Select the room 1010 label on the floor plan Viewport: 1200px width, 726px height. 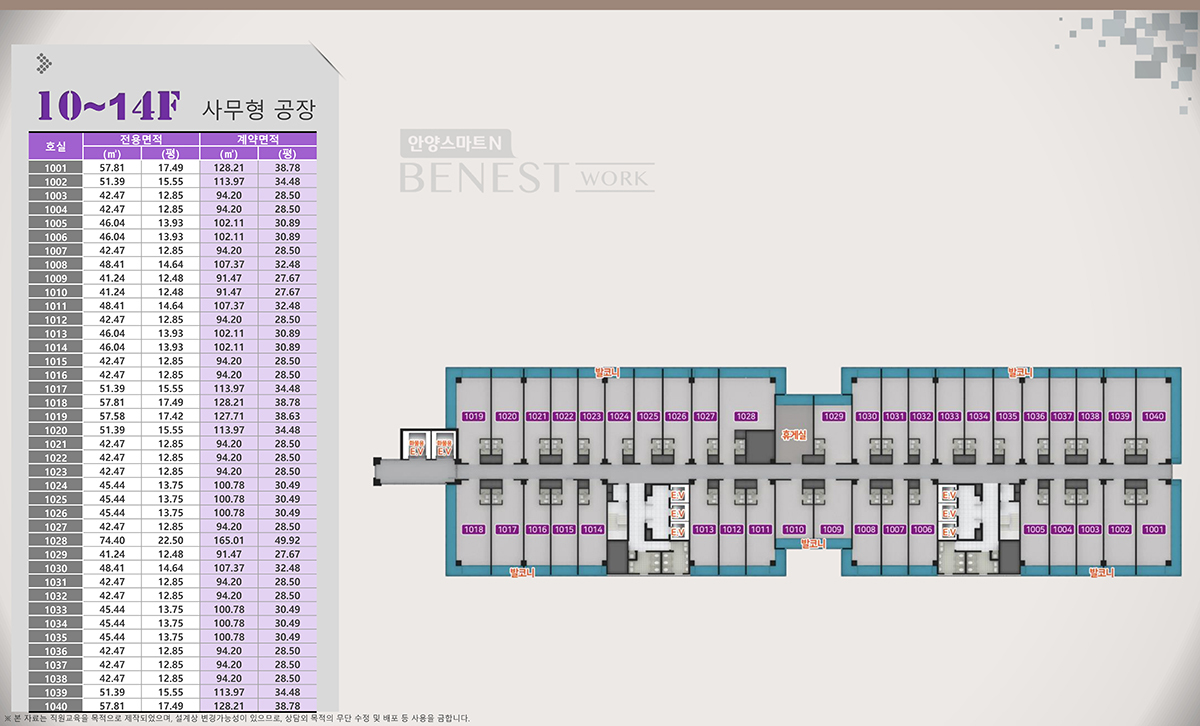tap(794, 529)
